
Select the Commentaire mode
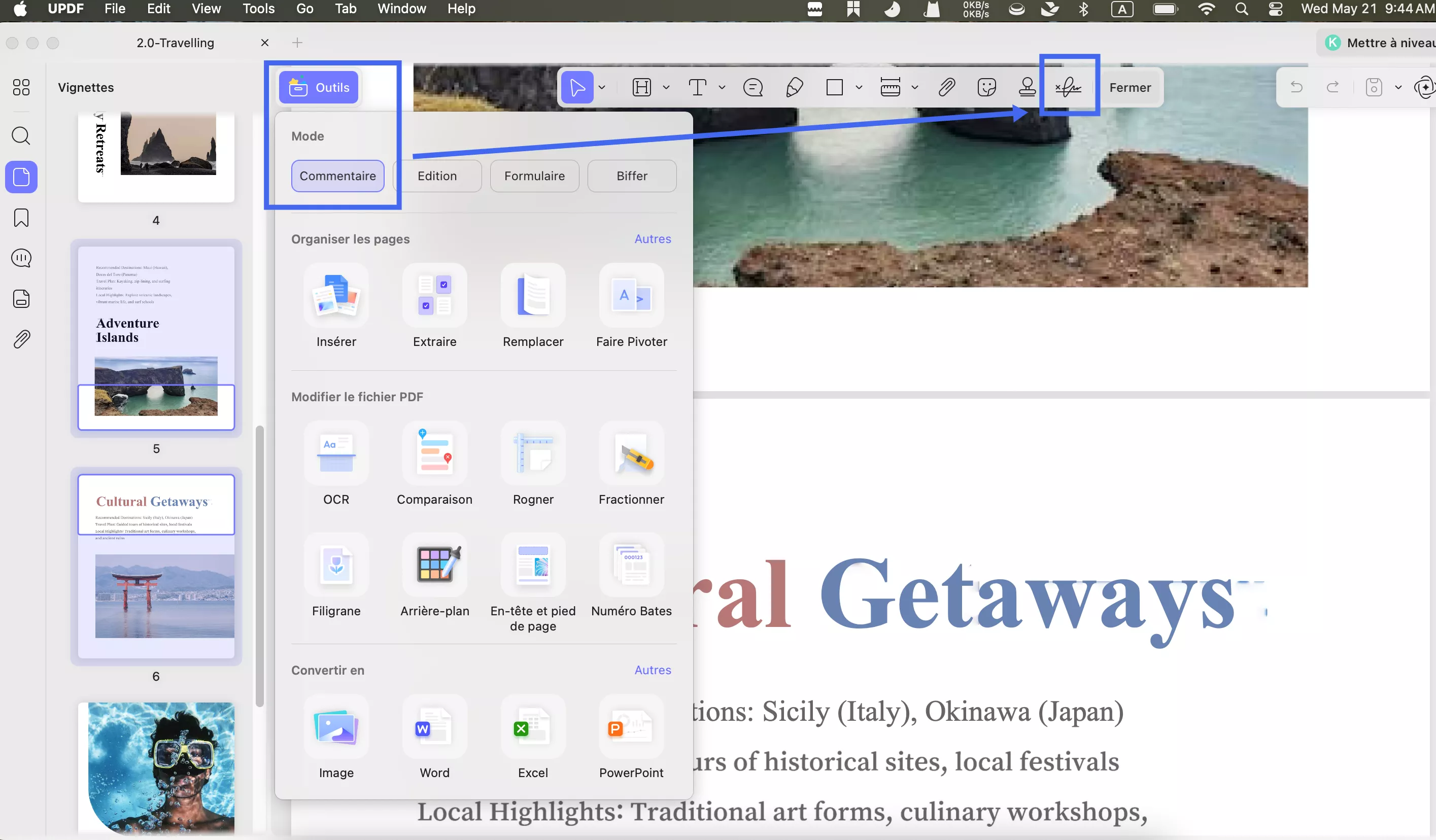click(337, 176)
